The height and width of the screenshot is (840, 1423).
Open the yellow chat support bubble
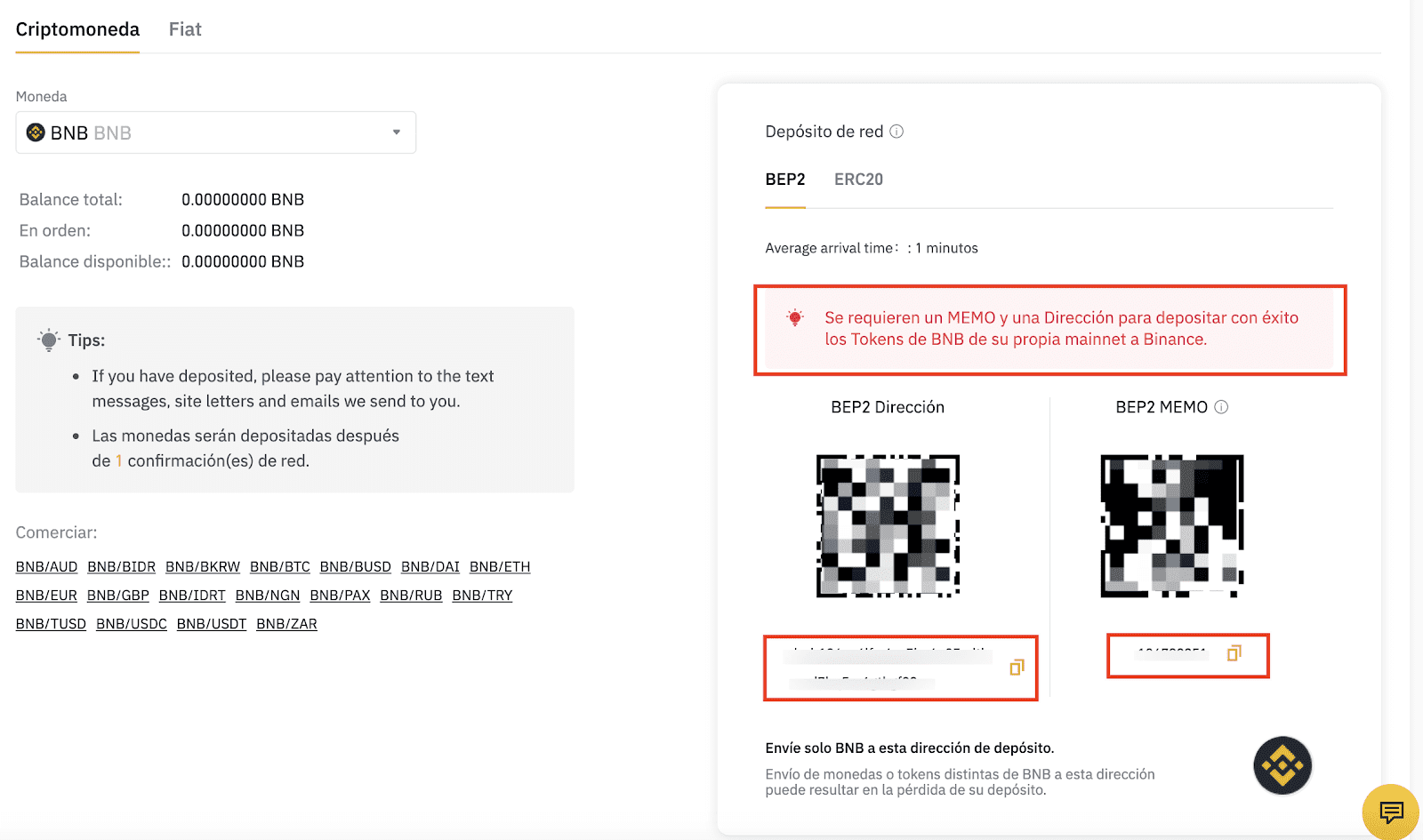(x=1391, y=812)
